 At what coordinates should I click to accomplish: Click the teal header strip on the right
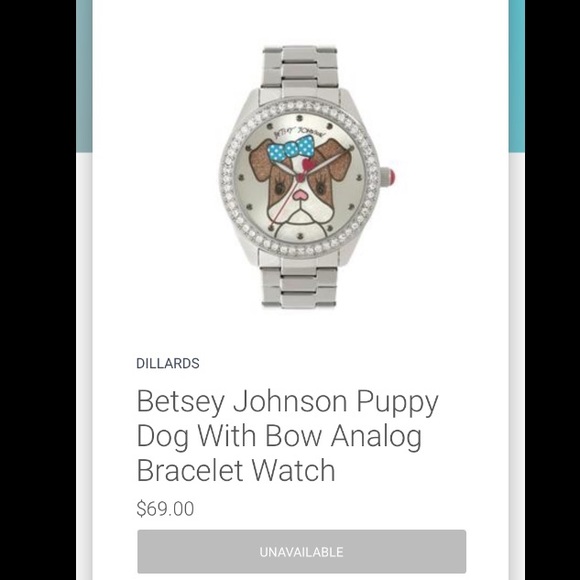517,76
